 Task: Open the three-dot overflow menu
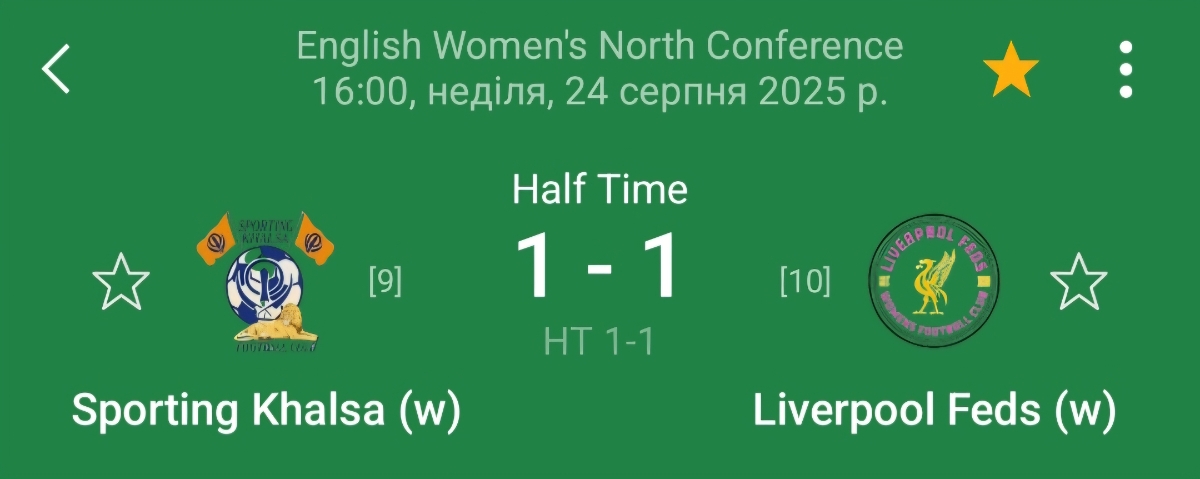click(1126, 70)
